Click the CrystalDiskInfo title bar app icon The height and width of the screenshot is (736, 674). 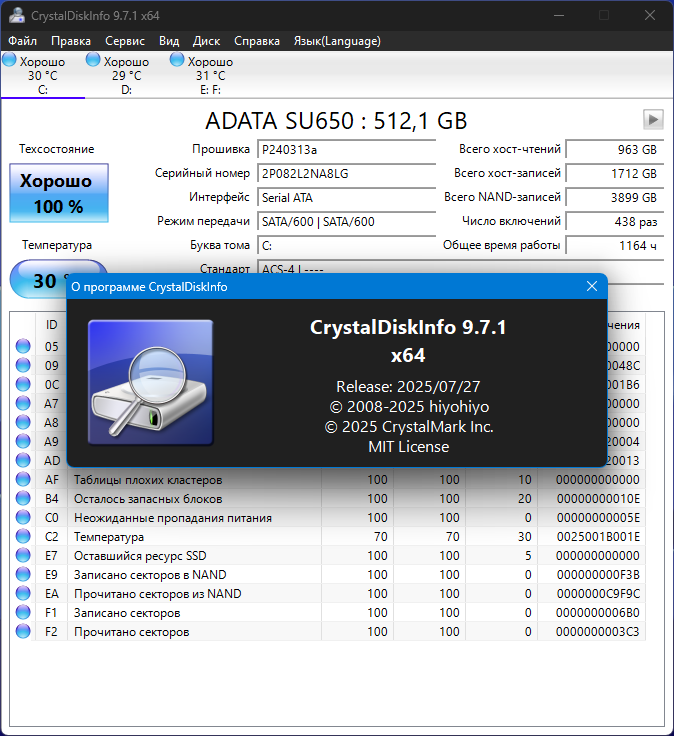tap(17, 15)
